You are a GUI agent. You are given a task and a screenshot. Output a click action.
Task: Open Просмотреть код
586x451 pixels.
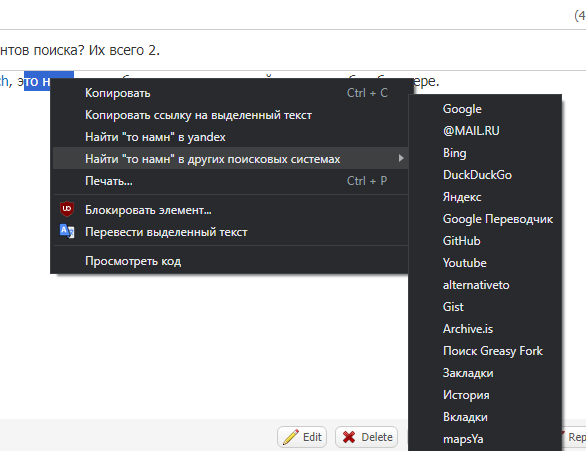(x=230, y=261)
